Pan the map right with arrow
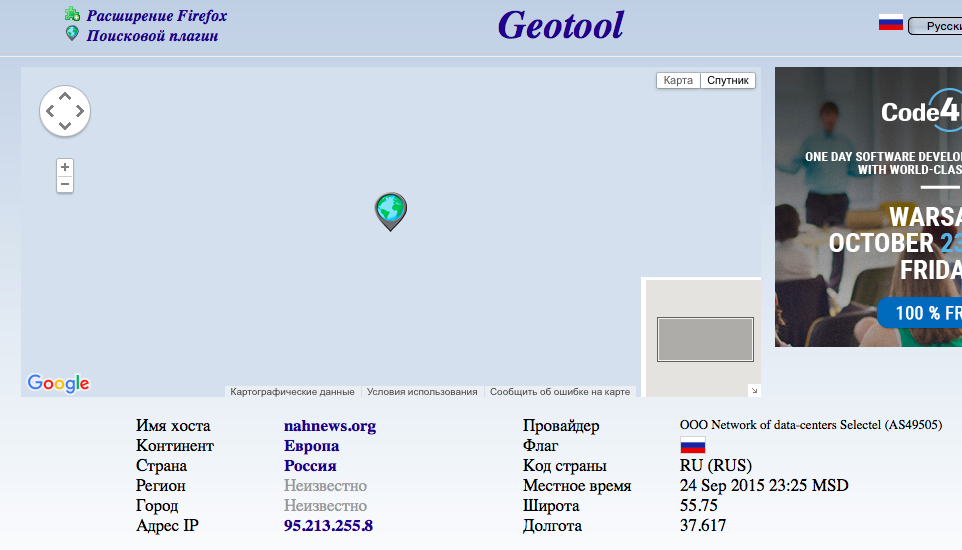This screenshot has width=962, height=550. (80, 111)
